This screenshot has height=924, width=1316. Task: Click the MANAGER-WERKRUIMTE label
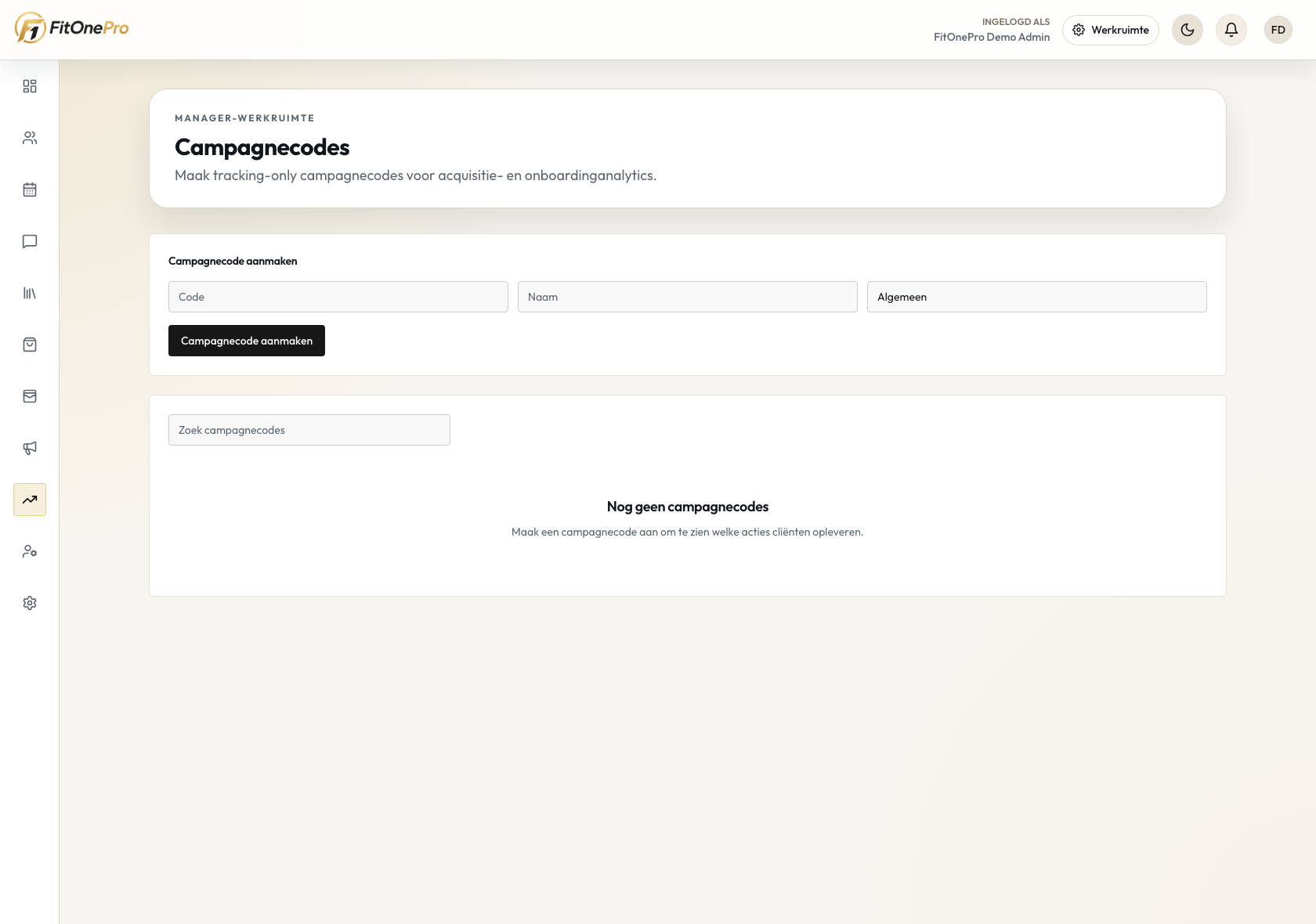click(244, 118)
